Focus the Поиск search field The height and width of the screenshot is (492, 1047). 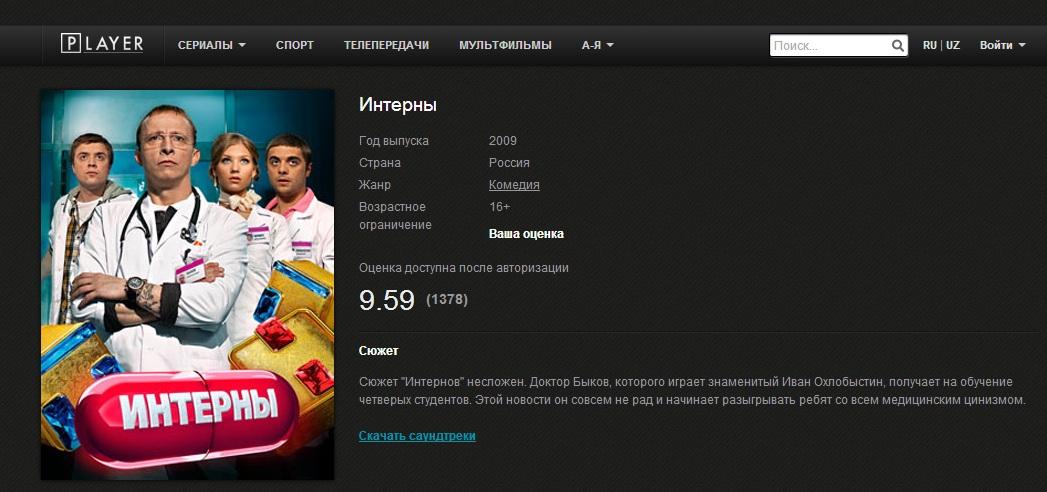click(x=839, y=45)
